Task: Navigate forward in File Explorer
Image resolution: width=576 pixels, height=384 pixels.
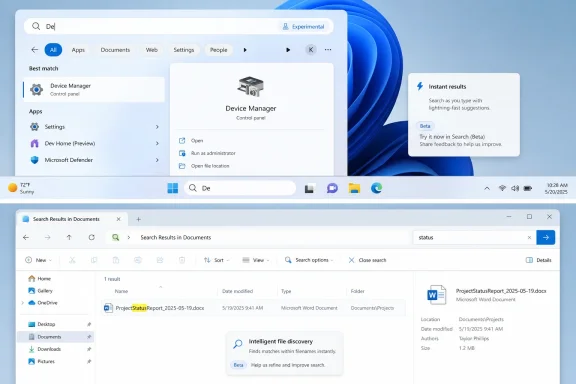Action: click(48, 237)
